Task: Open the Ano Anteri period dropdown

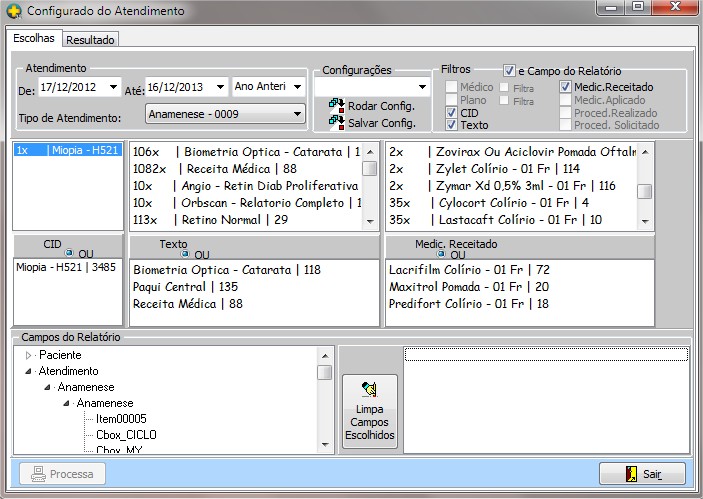Action: point(298,87)
